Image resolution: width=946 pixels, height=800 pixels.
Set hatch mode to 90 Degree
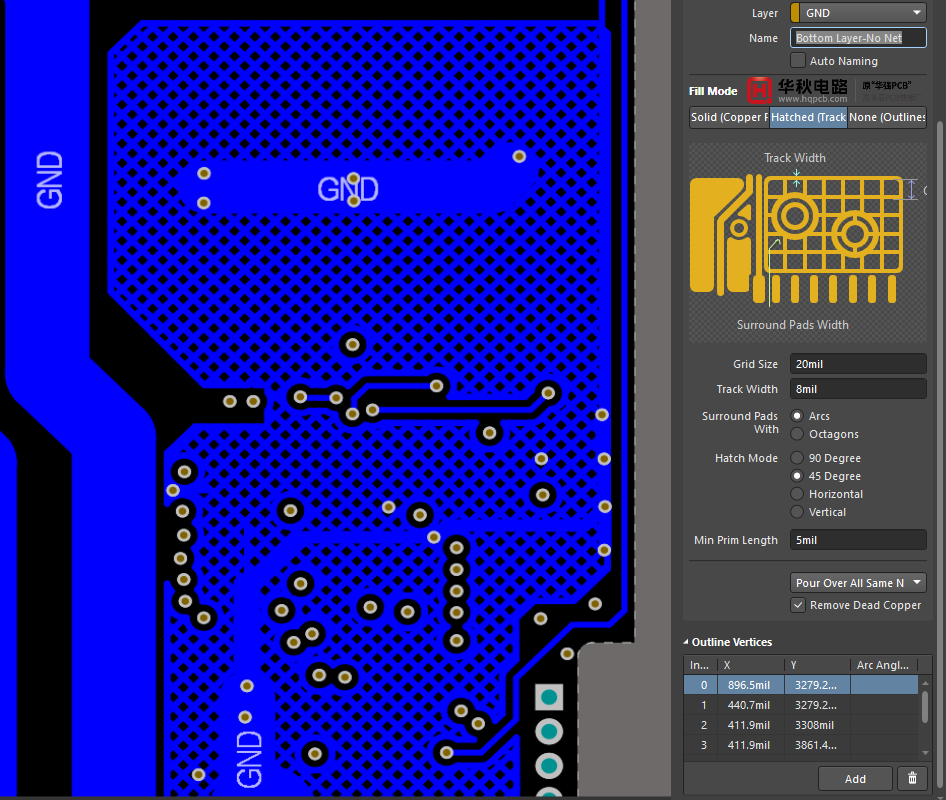[x=797, y=458]
